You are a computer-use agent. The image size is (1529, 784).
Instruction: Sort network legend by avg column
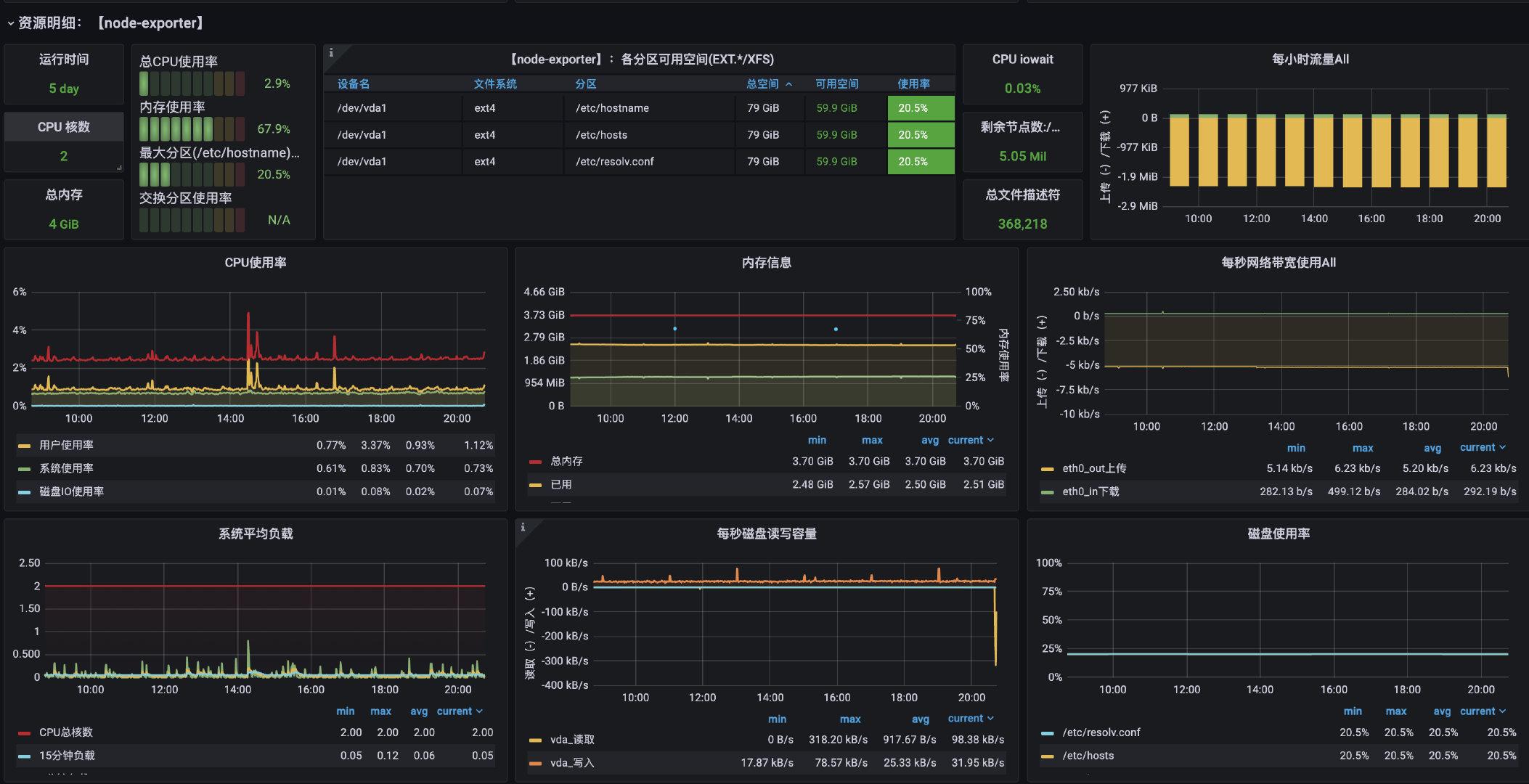click(1432, 448)
